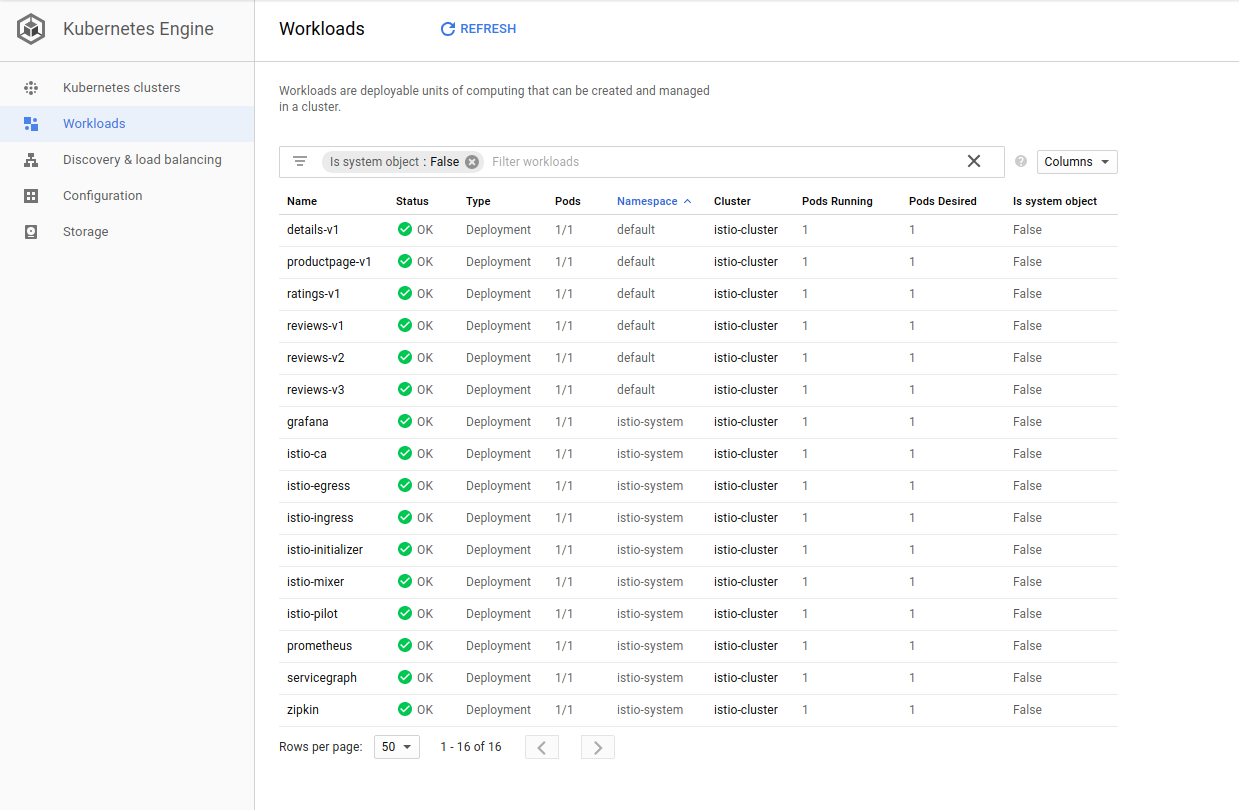Click the Kubernetes Engine title text

(138, 29)
